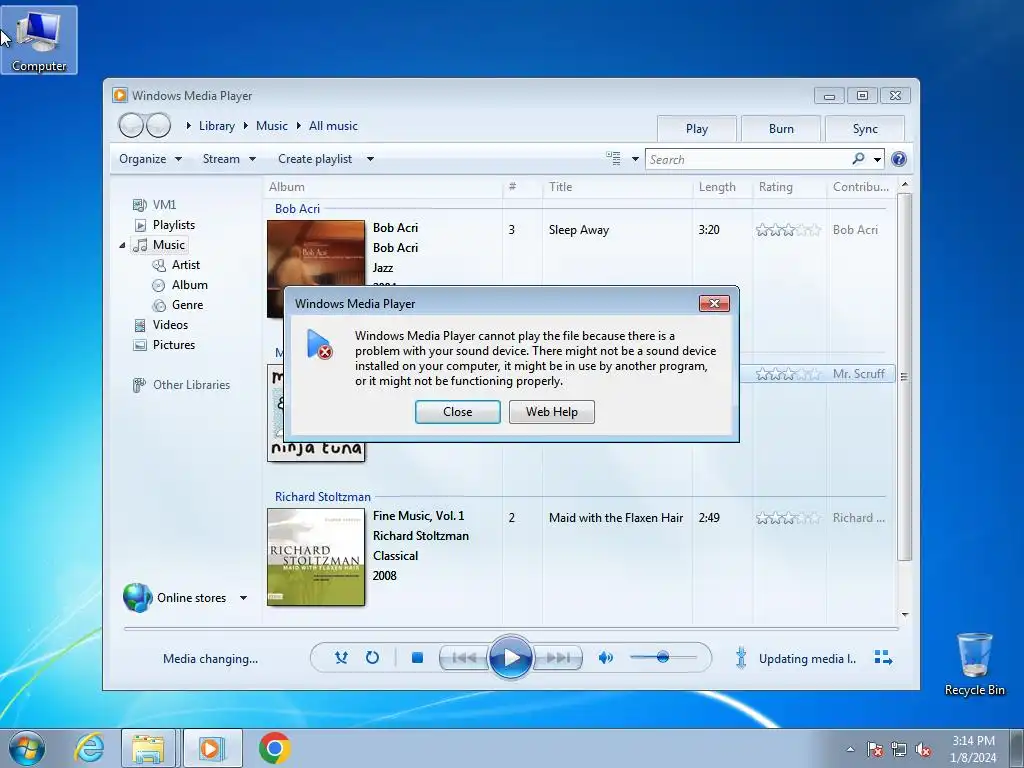
Task: Open Playlists in the sidebar
Action: pyautogui.click(x=164, y=225)
